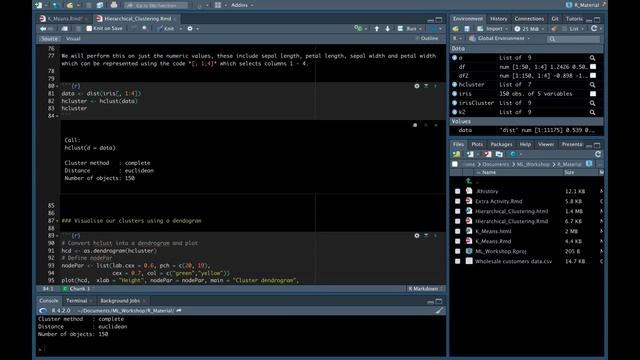The image size is (640, 360).
Task: Open the Background Jobs tab
Action: tap(120, 301)
